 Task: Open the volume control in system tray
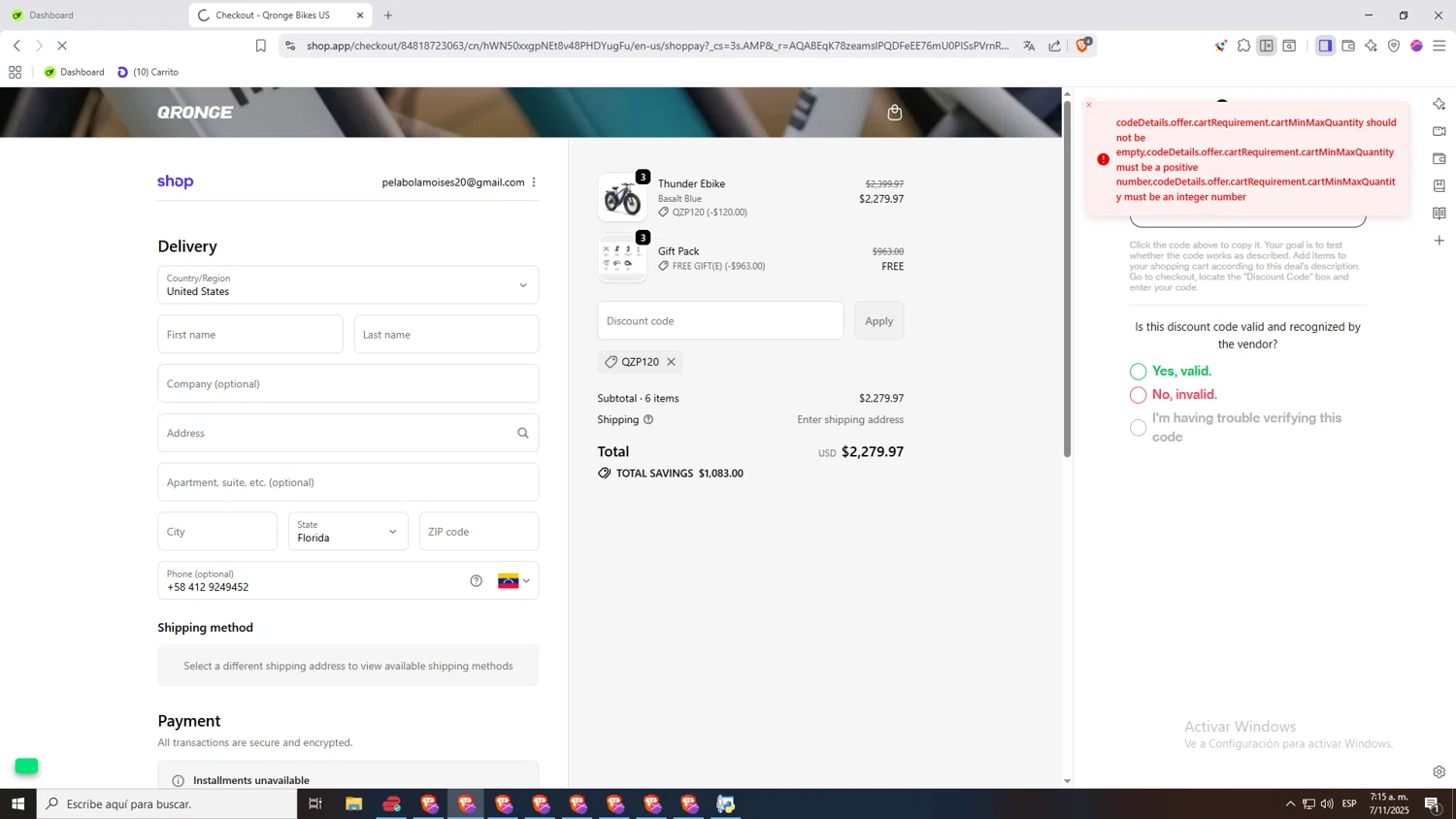coord(1327,803)
